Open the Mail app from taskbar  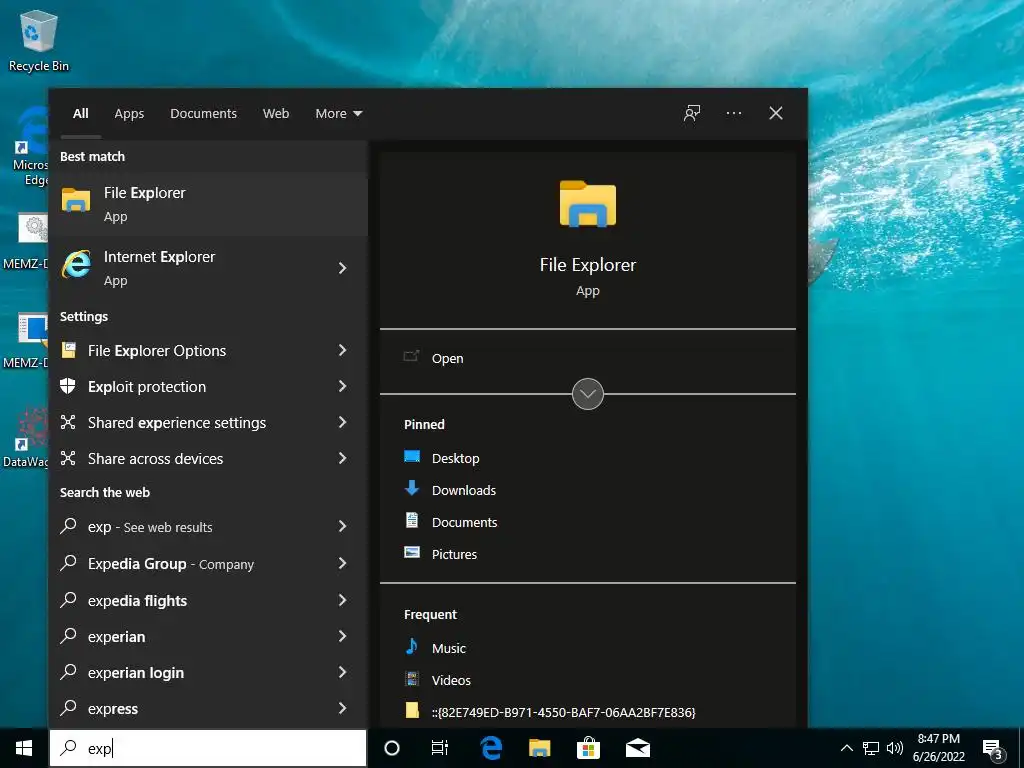coord(638,748)
